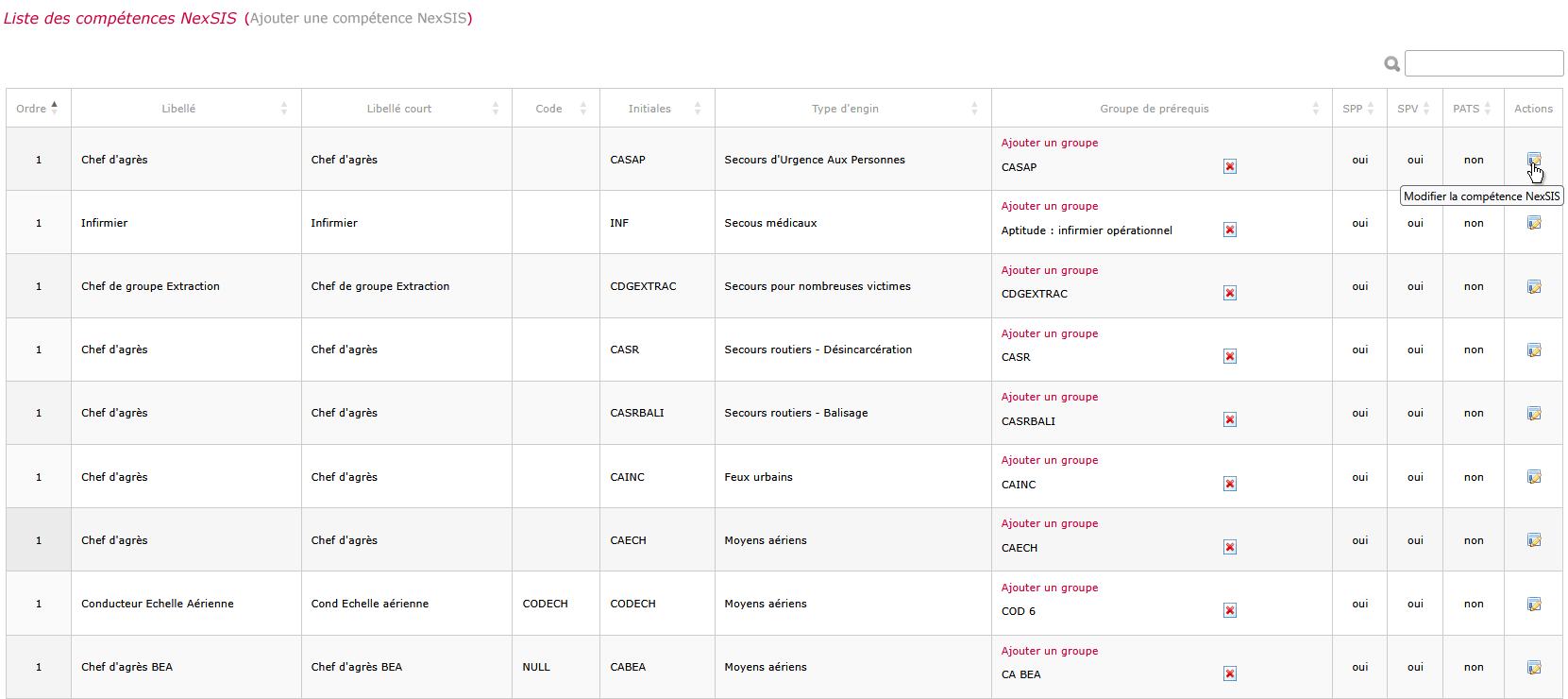Open editor for CAINC row
The height and width of the screenshot is (699, 1568).
point(1534,477)
